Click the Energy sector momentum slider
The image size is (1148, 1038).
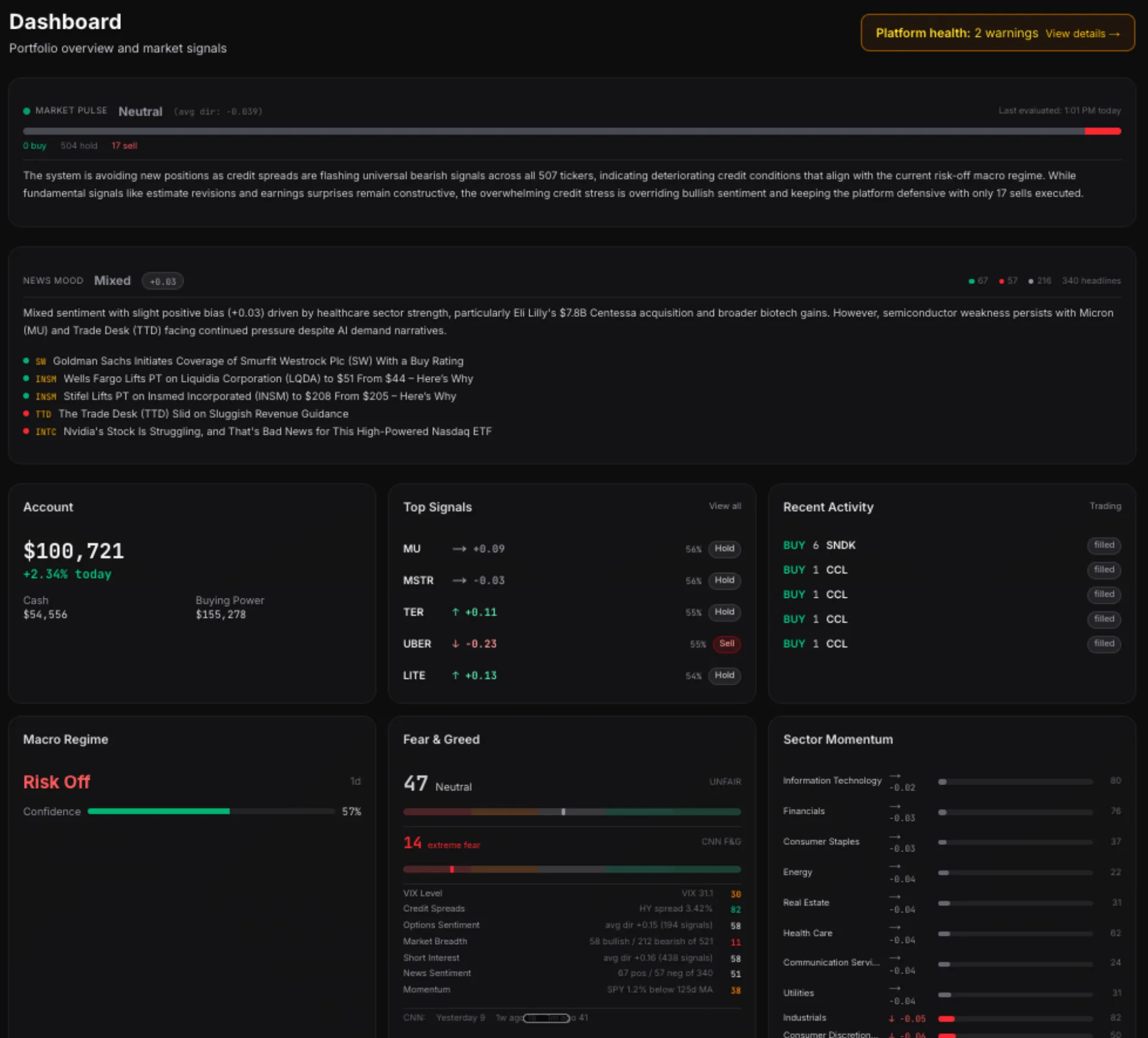coord(1015,872)
